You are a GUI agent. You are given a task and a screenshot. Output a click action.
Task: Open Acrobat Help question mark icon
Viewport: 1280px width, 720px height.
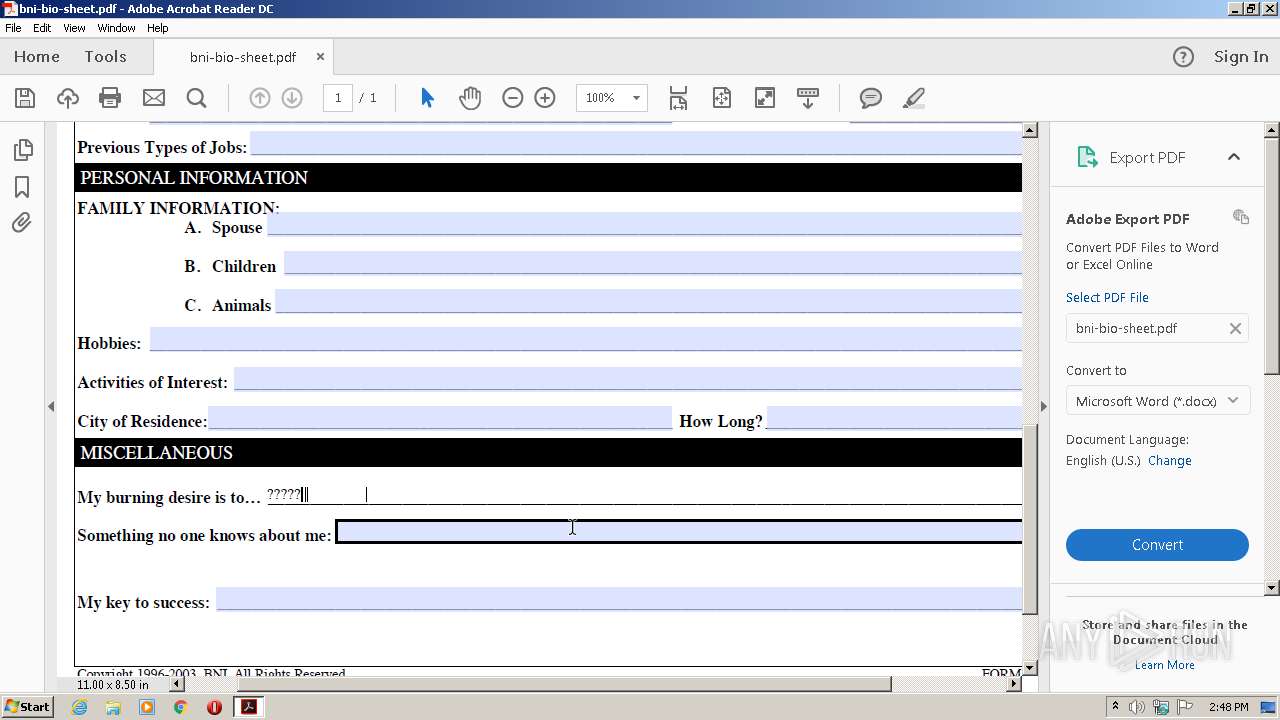pos(1183,57)
